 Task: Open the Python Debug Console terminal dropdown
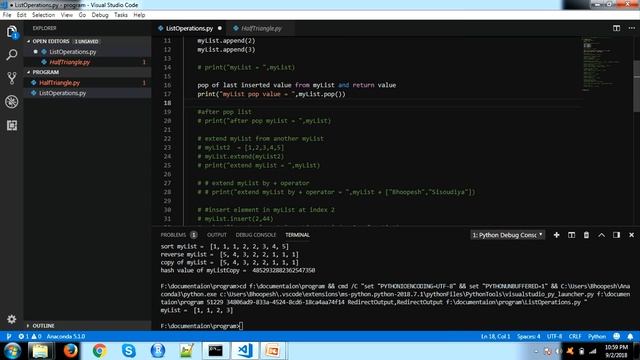(x=507, y=235)
